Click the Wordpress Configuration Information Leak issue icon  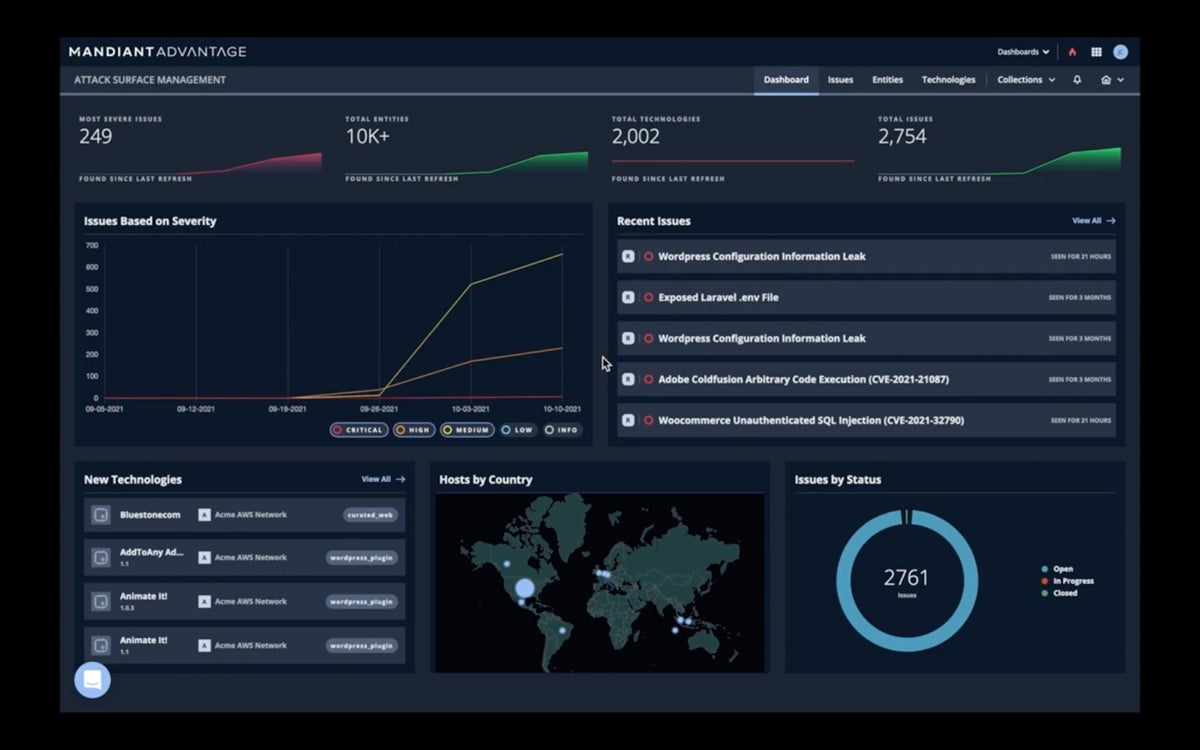coord(628,256)
